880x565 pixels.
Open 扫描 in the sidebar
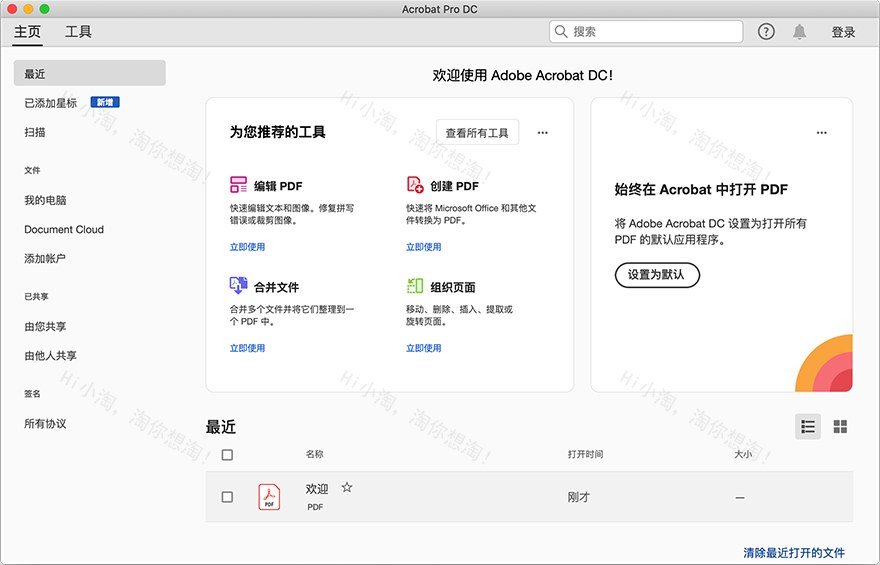pyautogui.click(x=35, y=132)
